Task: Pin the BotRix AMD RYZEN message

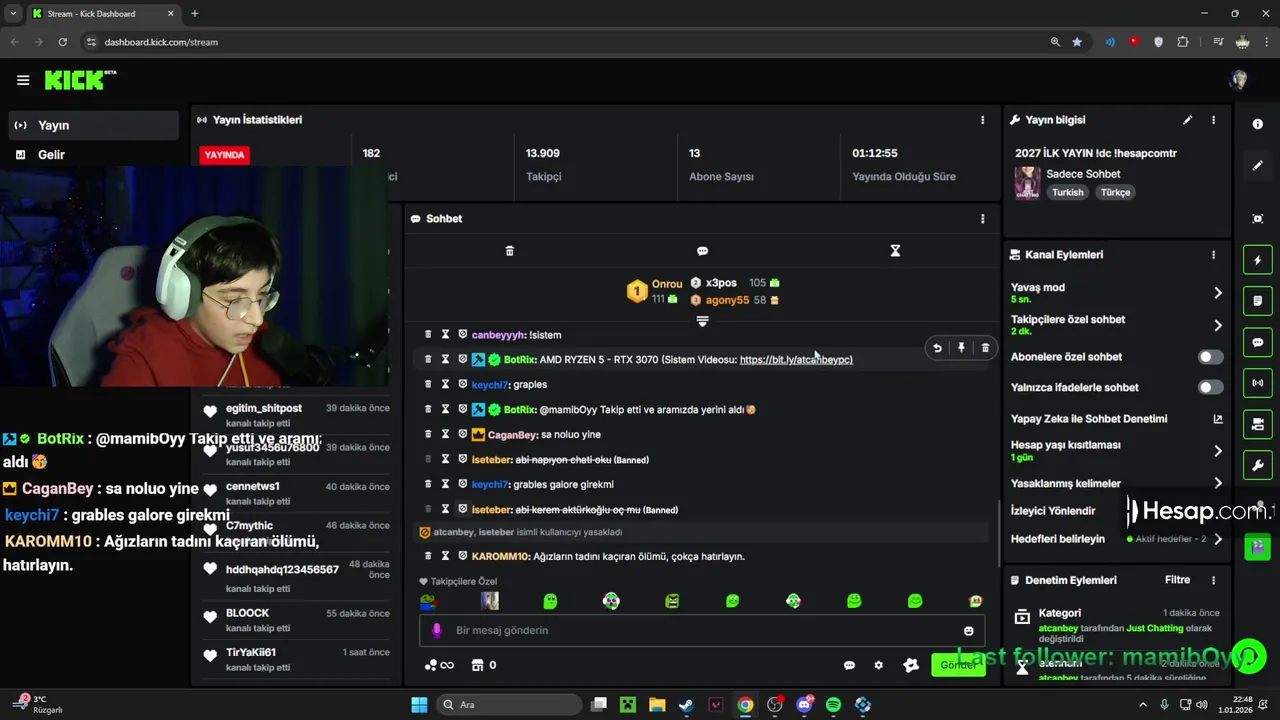Action: click(x=961, y=348)
